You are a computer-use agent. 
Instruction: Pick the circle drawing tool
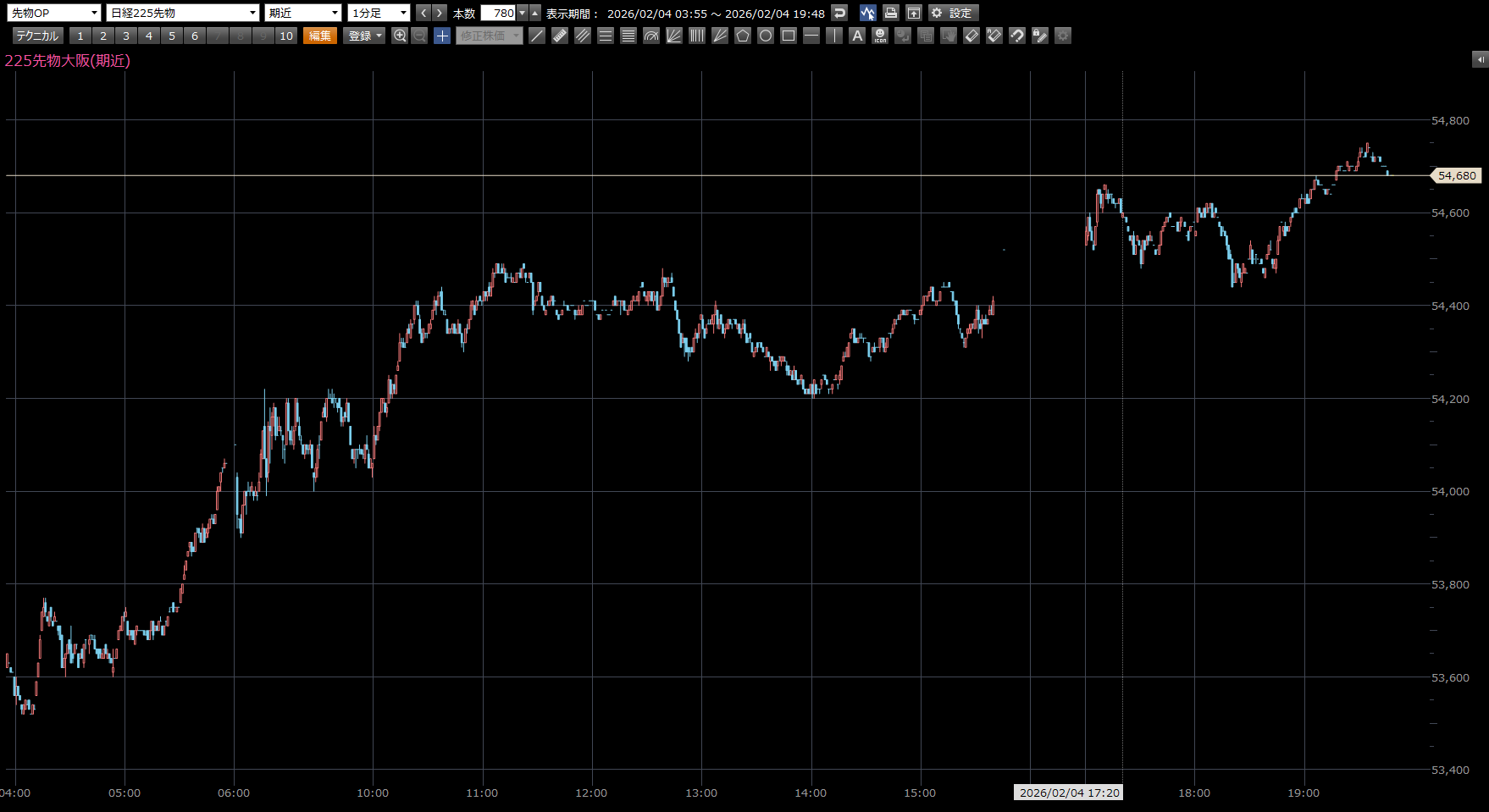[766, 36]
